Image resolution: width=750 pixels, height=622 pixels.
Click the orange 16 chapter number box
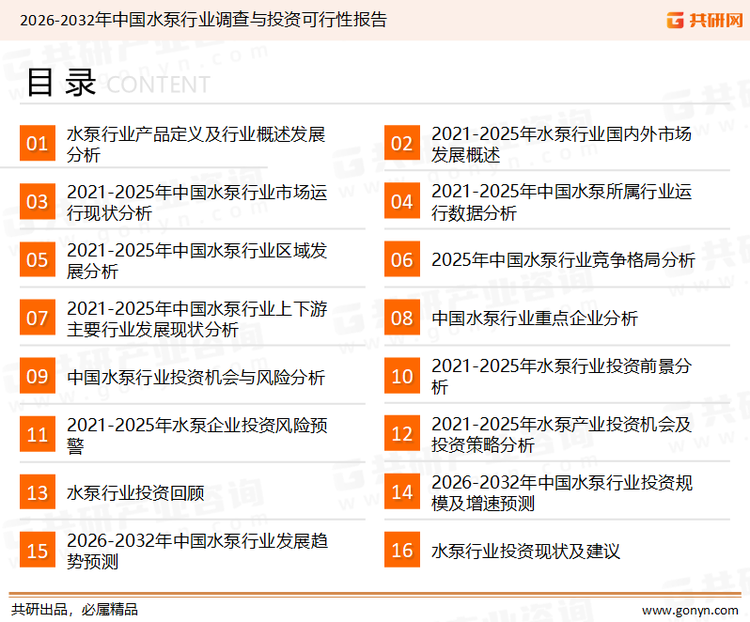pyautogui.click(x=402, y=550)
